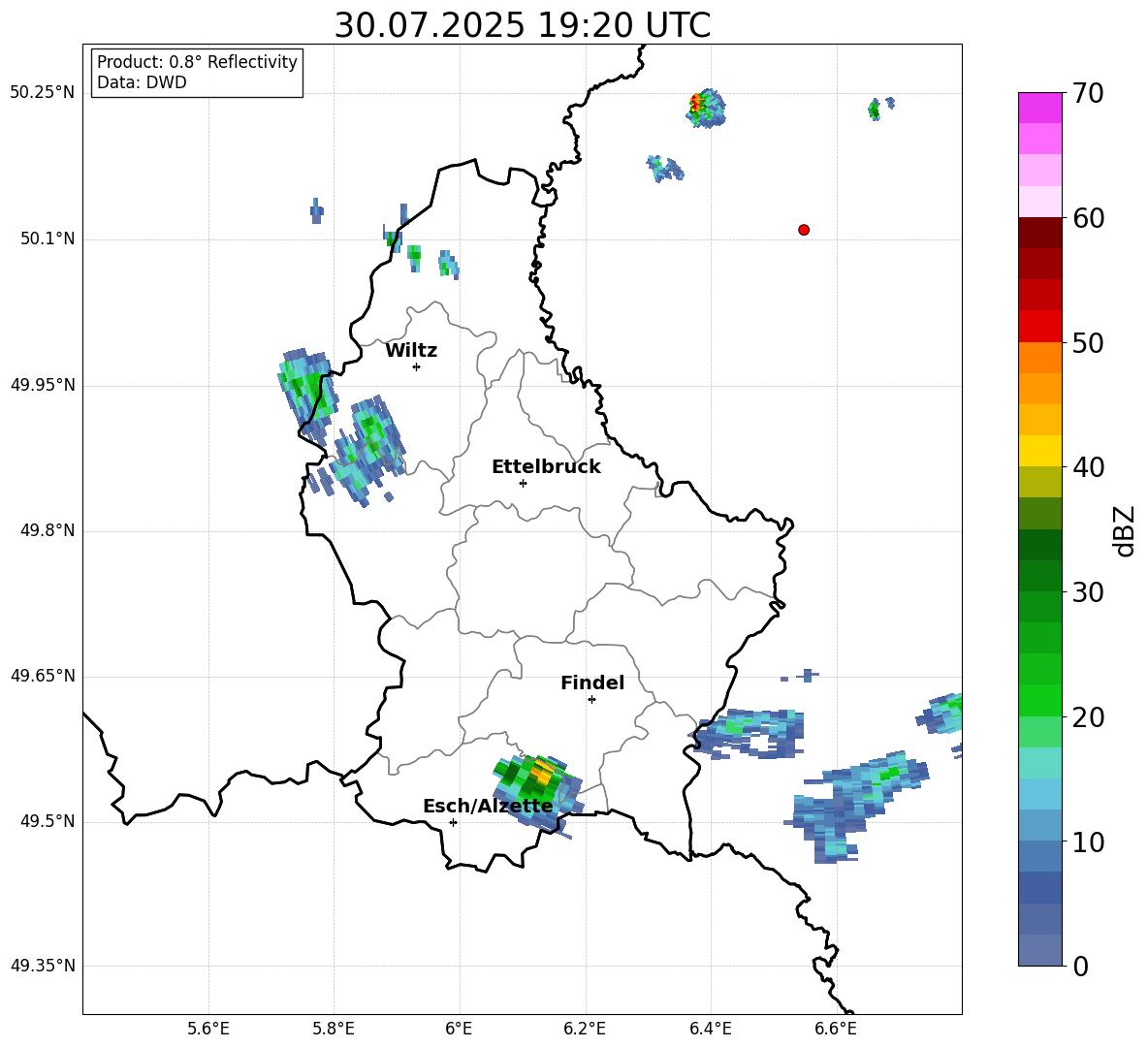Click the 5.6°E longitude label
Image resolution: width=1148 pixels, height=1048 pixels.
(208, 1029)
